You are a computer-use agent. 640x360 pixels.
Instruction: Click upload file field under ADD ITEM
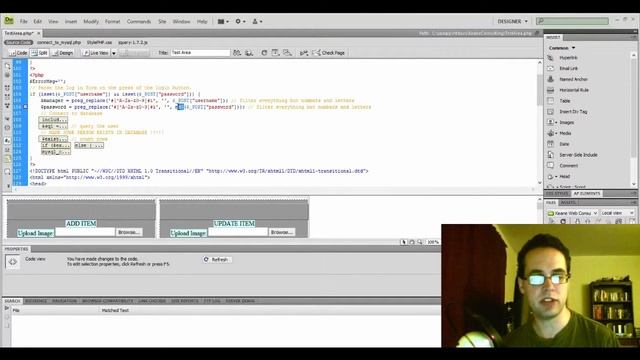(x=85, y=232)
